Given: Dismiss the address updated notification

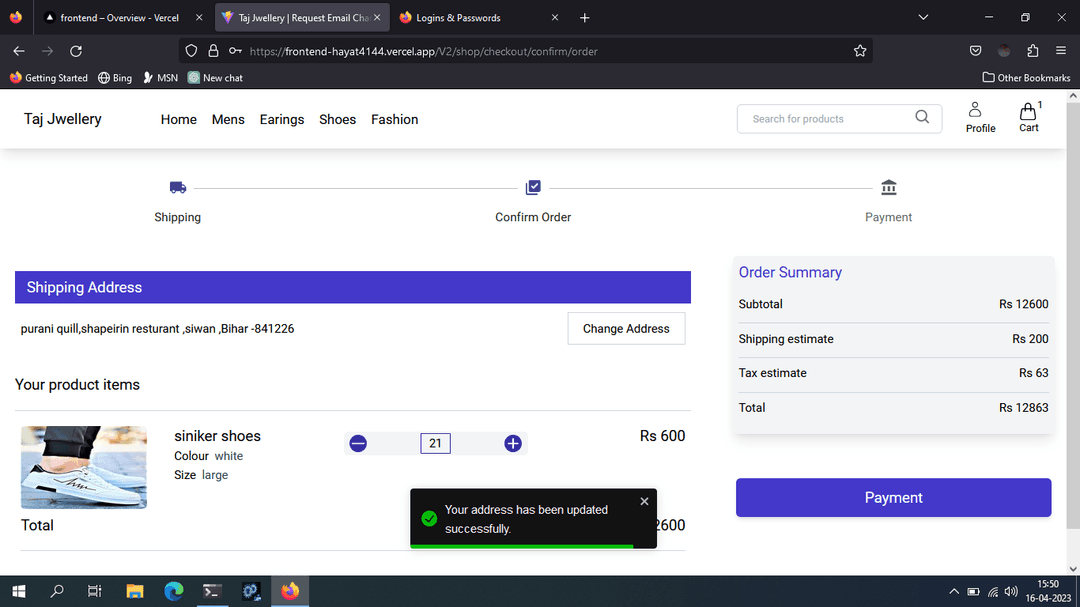Looking at the screenshot, I should click(644, 502).
